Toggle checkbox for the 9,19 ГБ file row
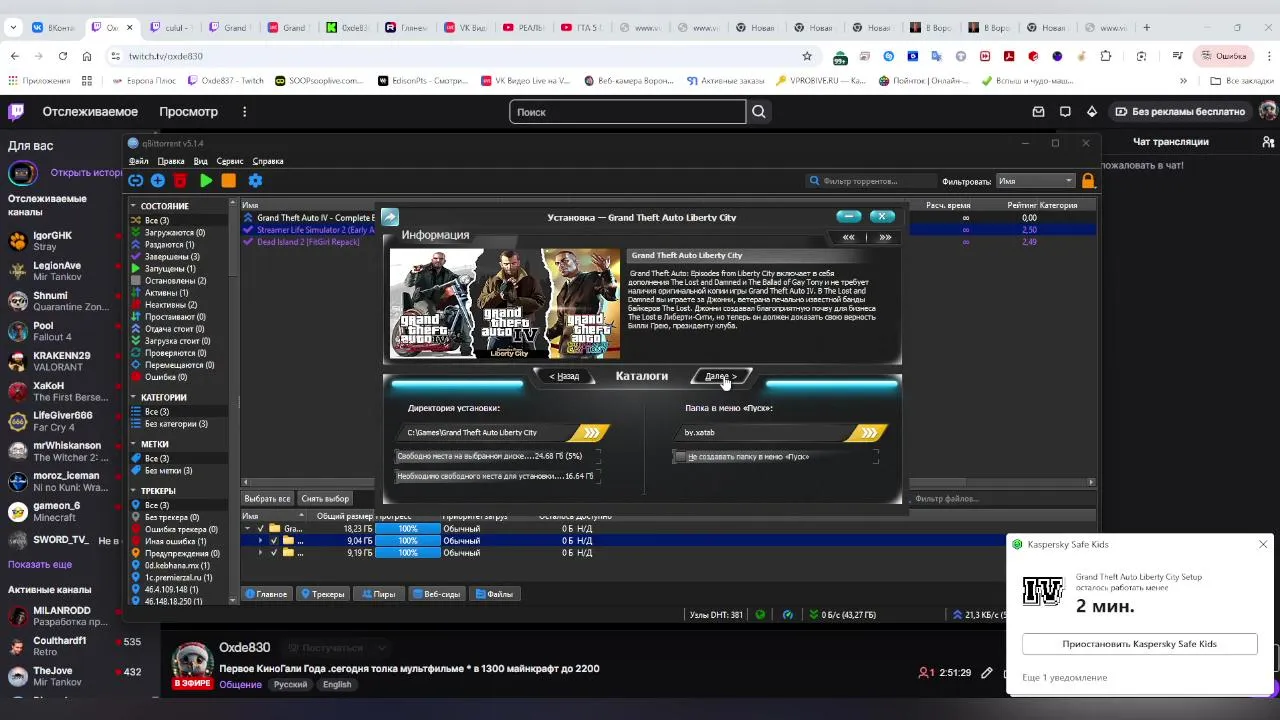1280x720 pixels. tap(274, 553)
